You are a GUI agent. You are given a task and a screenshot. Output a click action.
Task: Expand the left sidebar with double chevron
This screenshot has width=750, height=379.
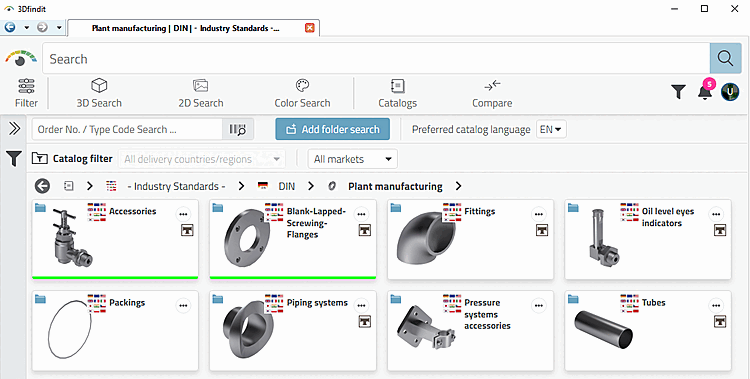tap(14, 128)
